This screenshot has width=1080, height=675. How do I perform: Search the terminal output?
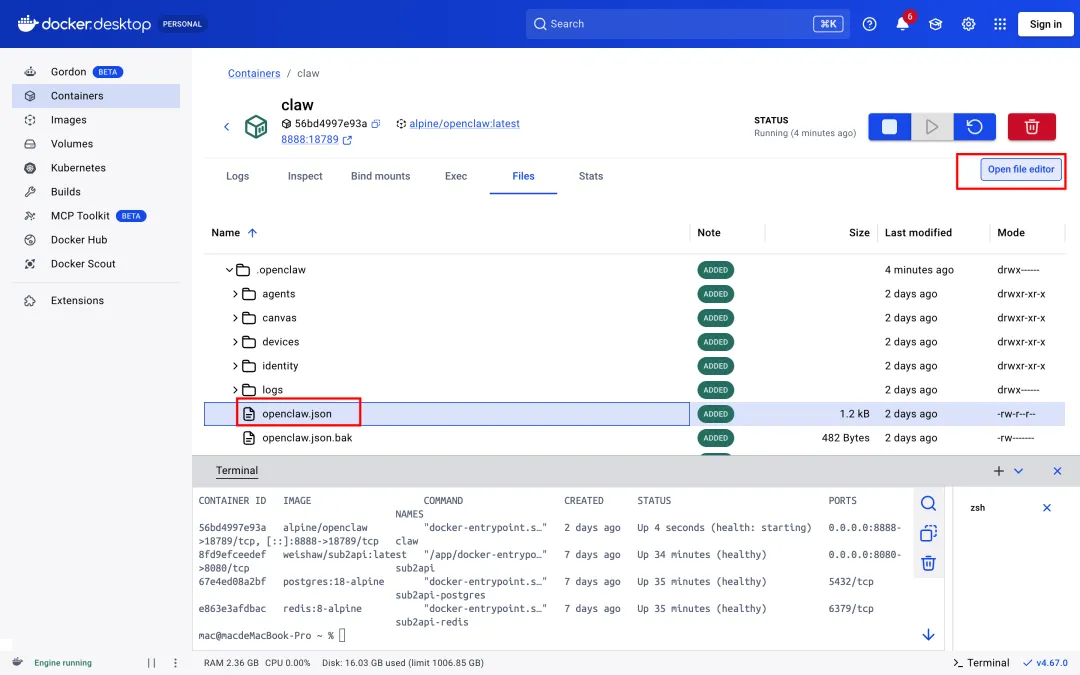(928, 503)
